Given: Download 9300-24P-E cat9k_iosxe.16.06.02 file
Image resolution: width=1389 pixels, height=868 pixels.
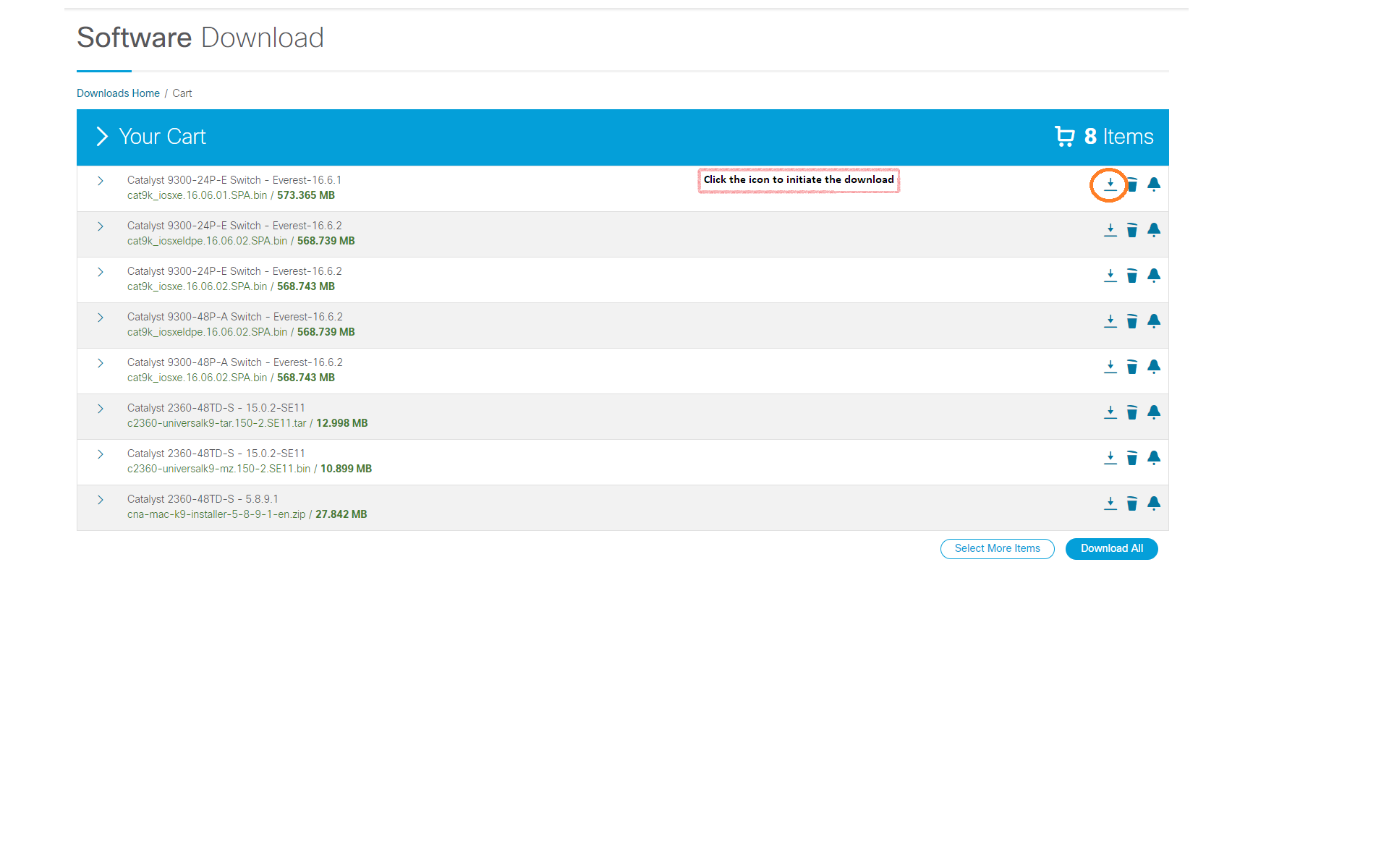Looking at the screenshot, I should tap(1110, 276).
